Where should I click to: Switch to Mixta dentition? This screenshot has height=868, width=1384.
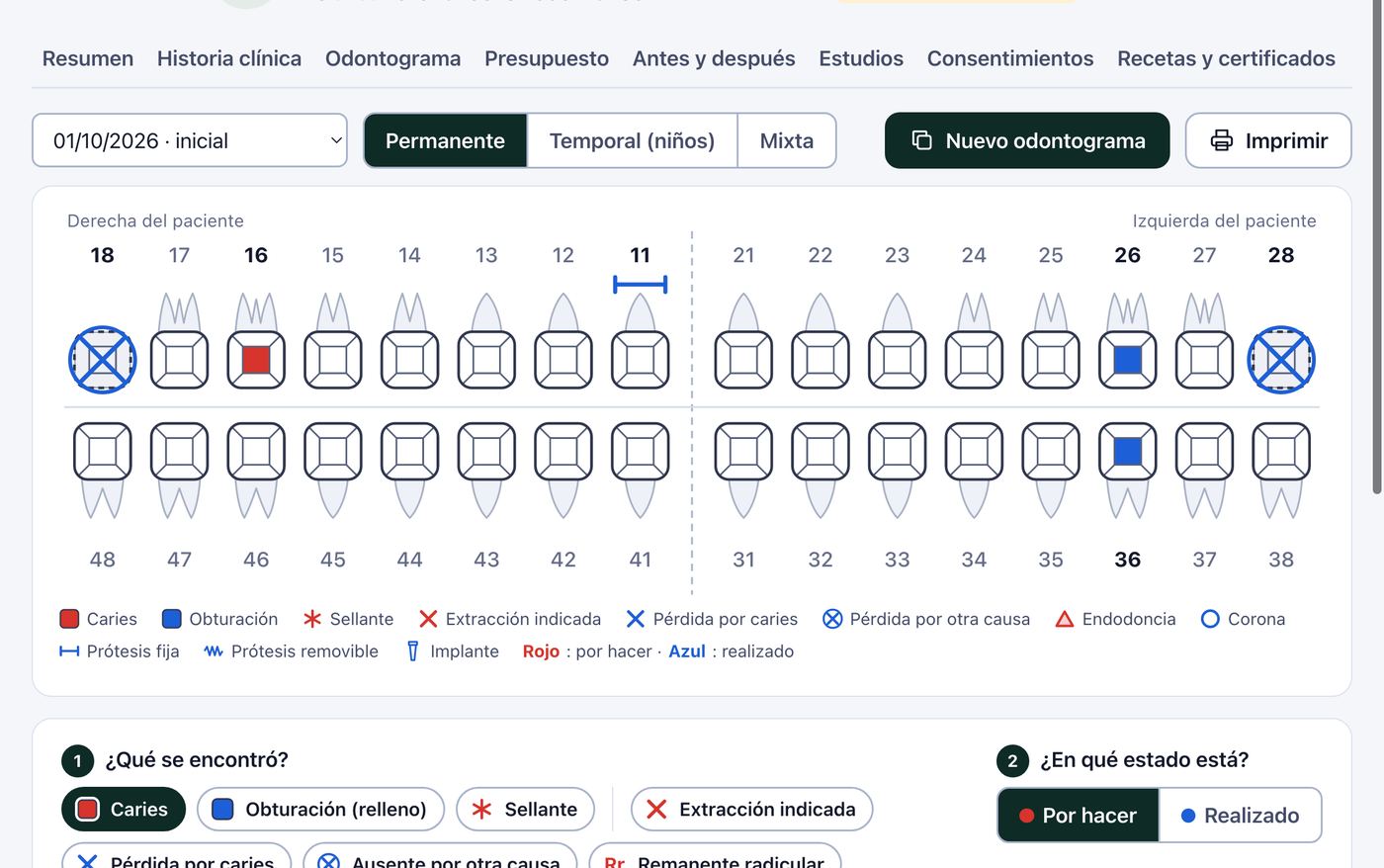coord(787,140)
